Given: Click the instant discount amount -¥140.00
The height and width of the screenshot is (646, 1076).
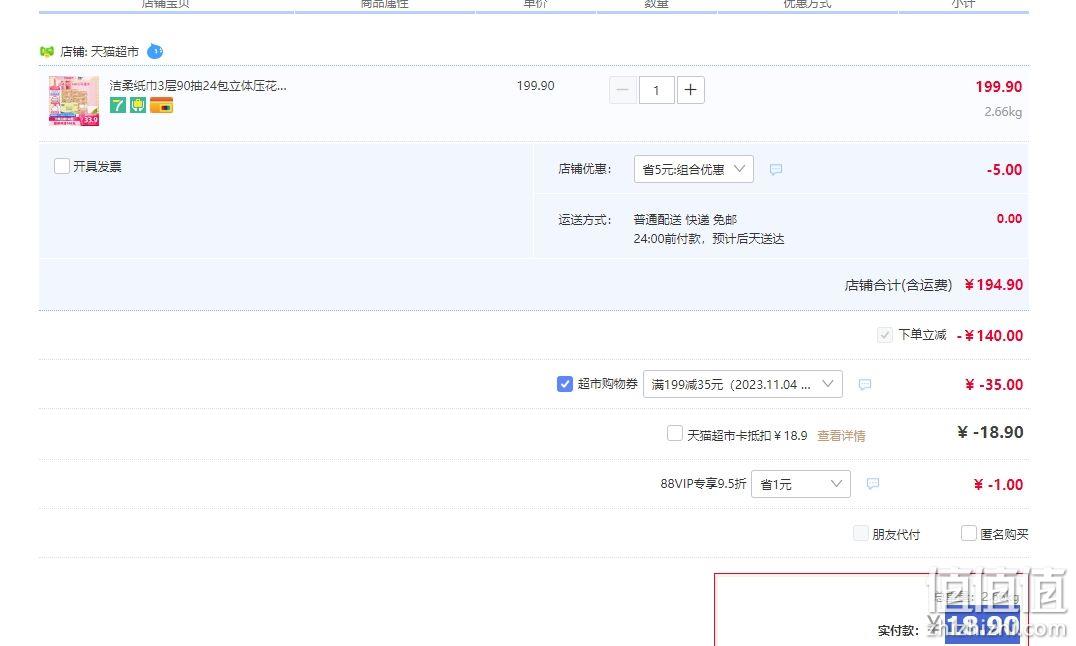Looking at the screenshot, I should click(990, 336).
